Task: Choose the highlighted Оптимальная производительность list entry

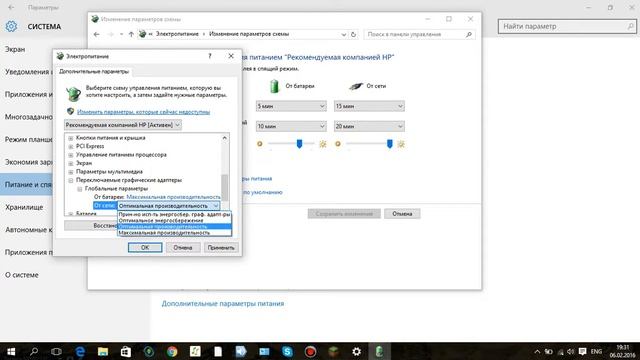Action: (174, 227)
